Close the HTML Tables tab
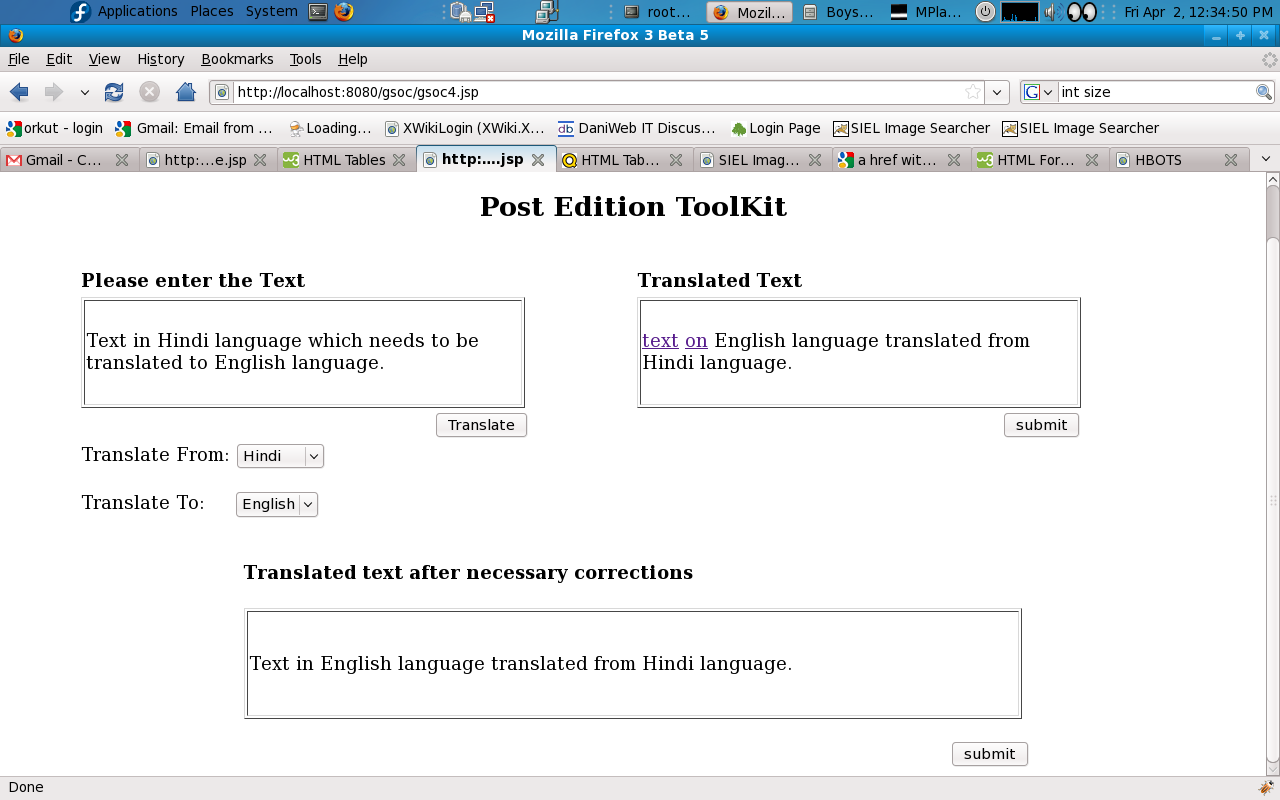 [x=399, y=160]
